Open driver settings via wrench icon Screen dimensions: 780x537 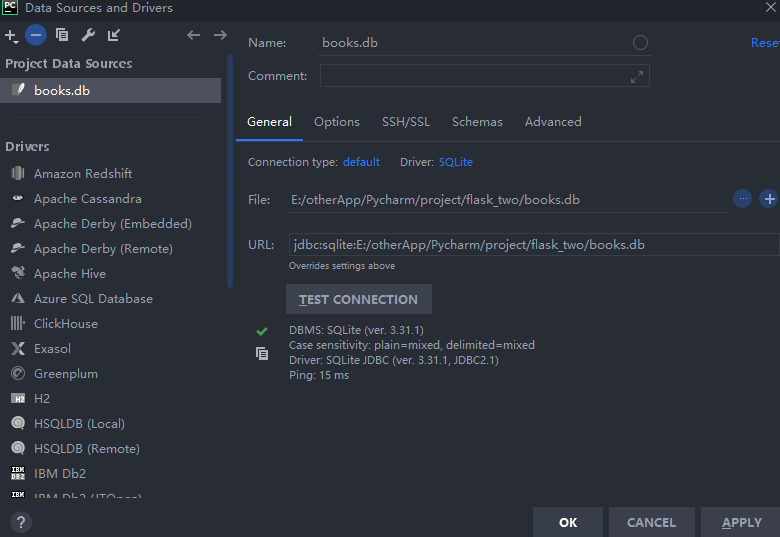click(x=88, y=35)
